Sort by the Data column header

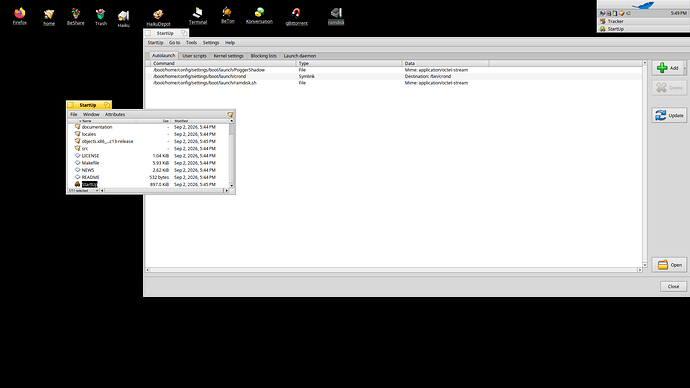tap(445, 63)
